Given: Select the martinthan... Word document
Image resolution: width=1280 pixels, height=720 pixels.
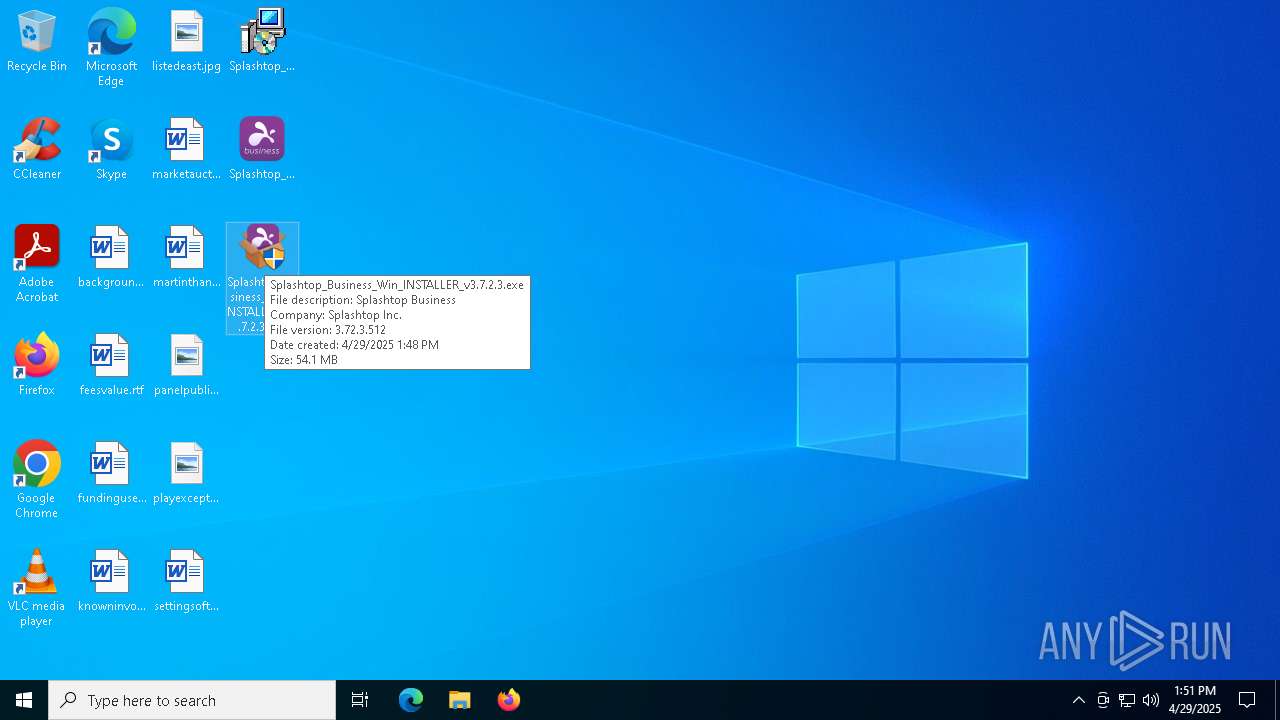Looking at the screenshot, I should [x=186, y=258].
